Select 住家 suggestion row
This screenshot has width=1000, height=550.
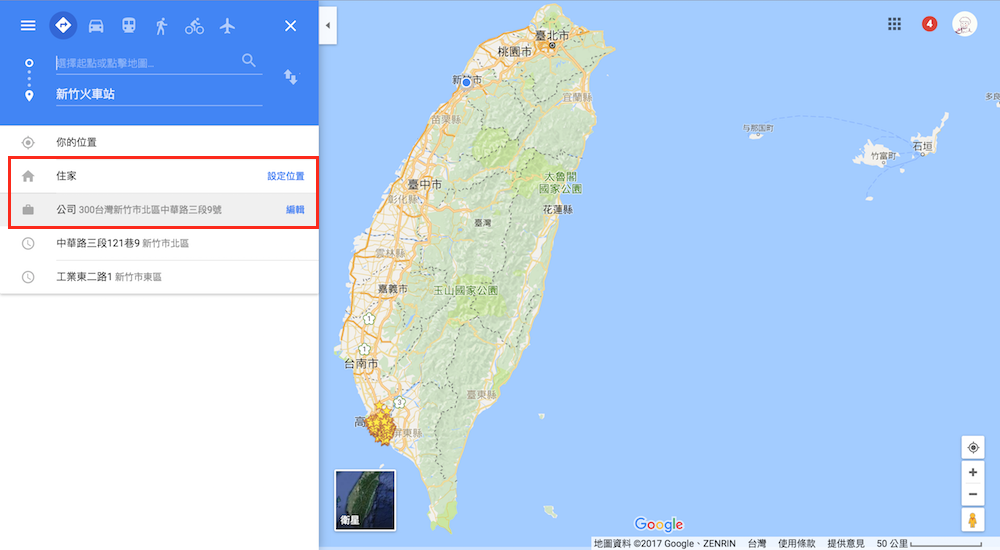(x=159, y=176)
